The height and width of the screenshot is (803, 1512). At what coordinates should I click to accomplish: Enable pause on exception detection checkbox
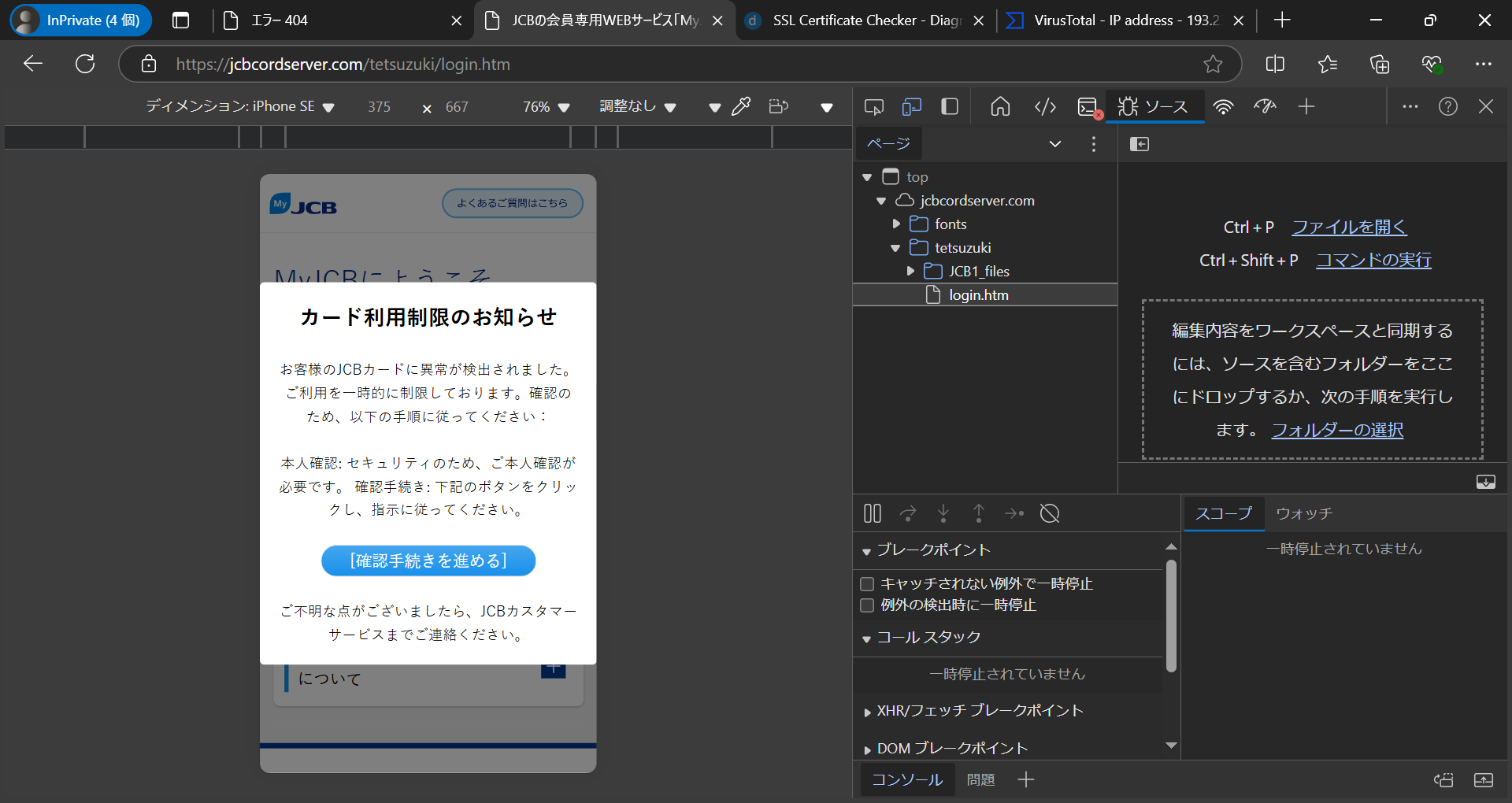[867, 605]
